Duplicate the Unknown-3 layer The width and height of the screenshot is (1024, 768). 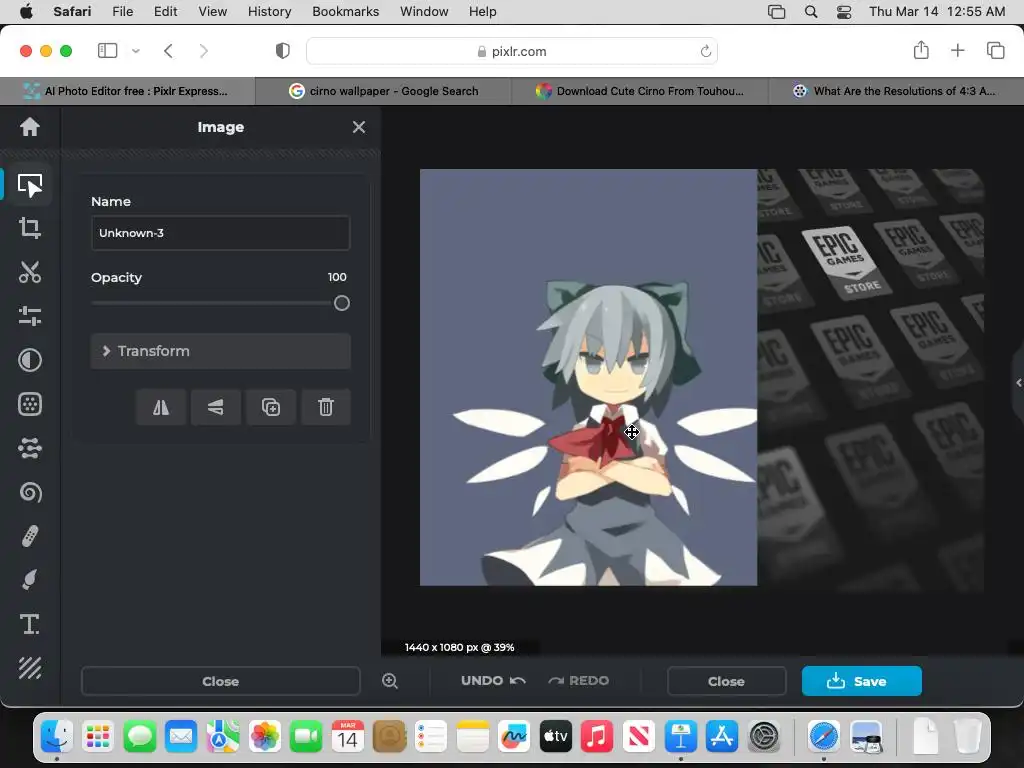270,408
